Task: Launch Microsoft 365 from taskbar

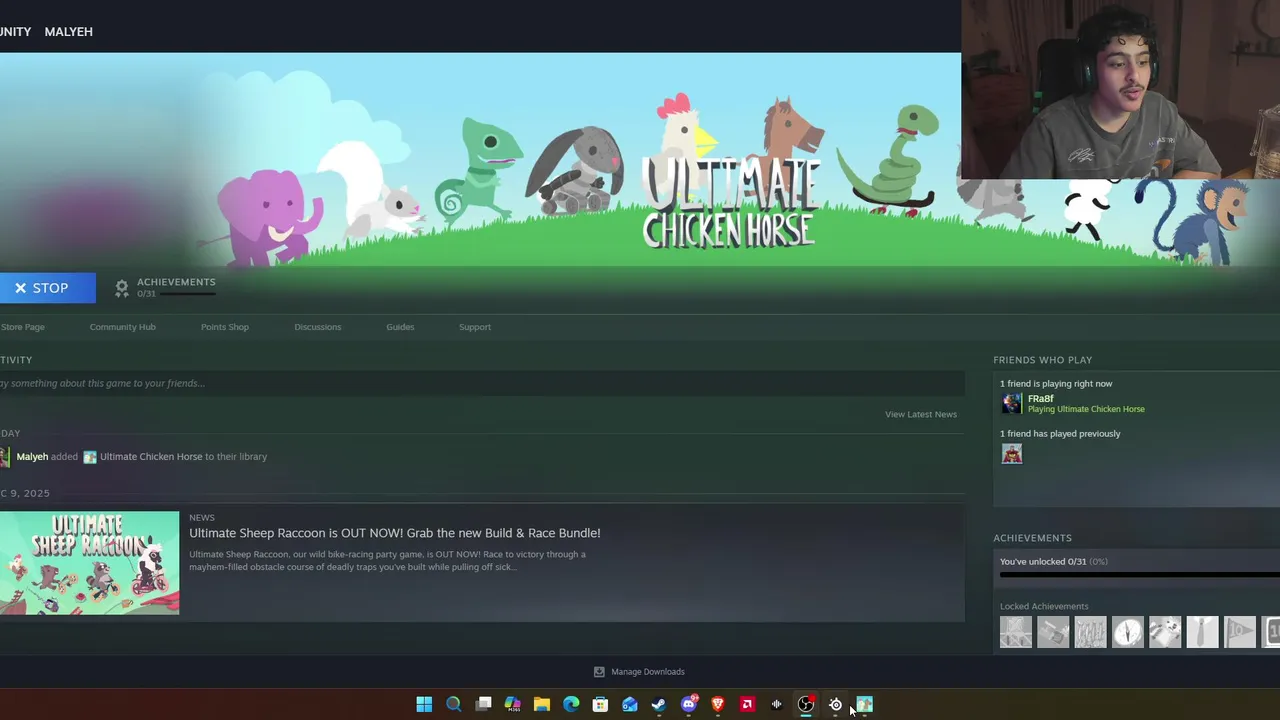Action: pos(513,705)
